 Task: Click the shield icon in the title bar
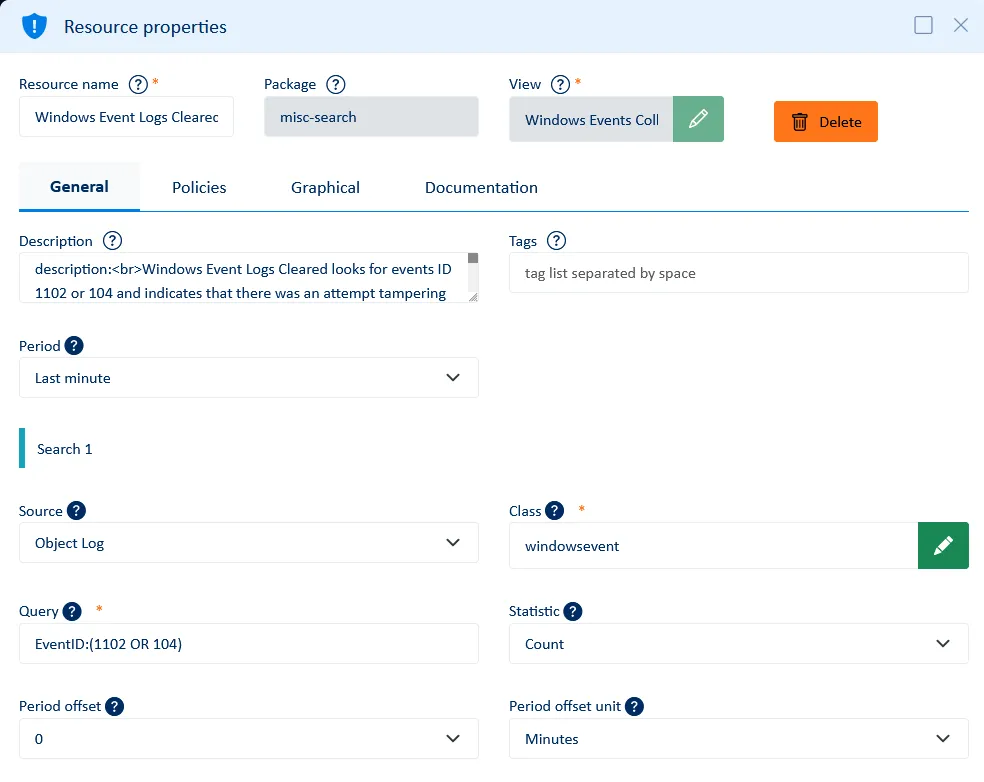point(34,25)
